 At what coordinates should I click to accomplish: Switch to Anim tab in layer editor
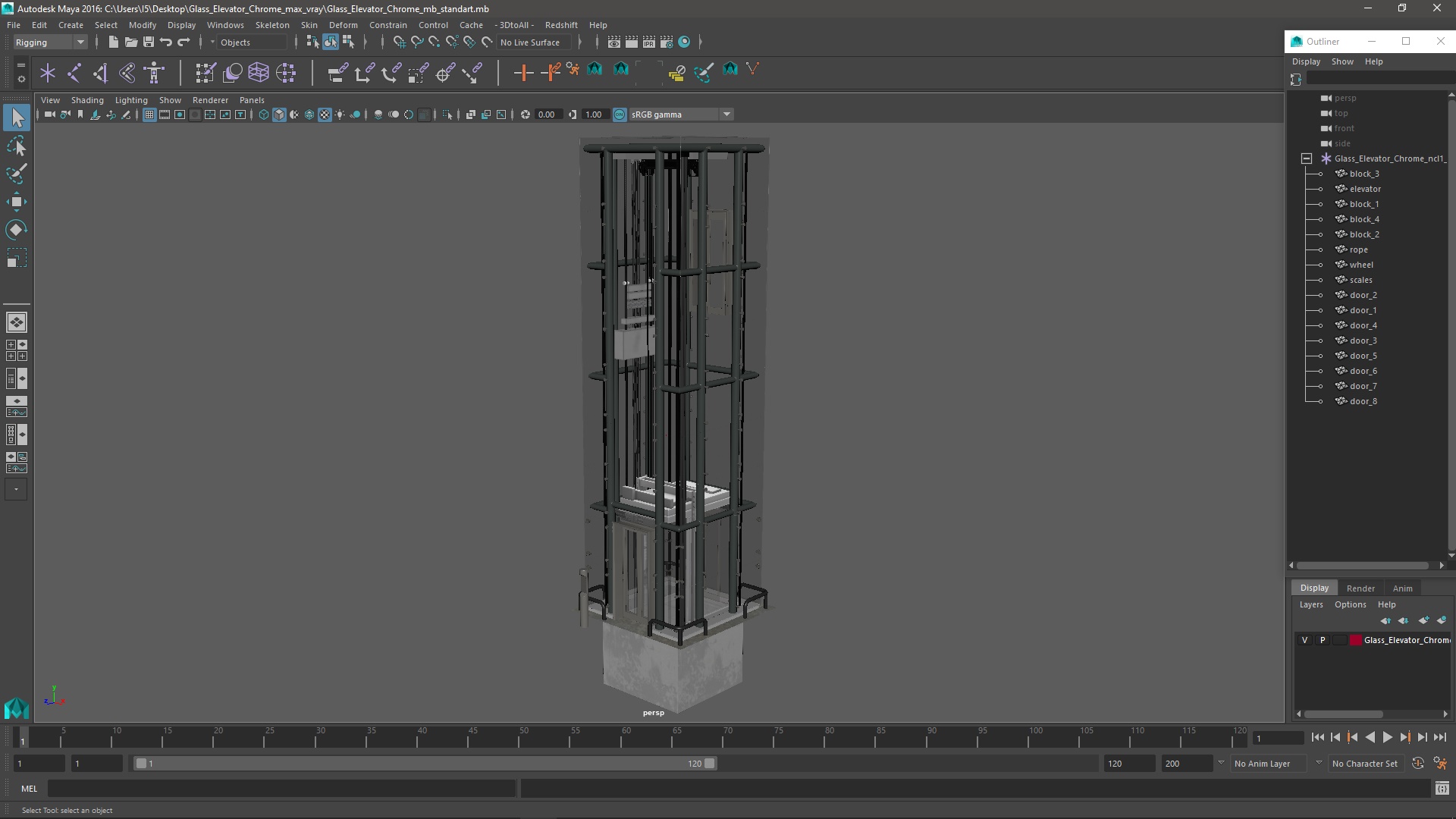pyautogui.click(x=1402, y=588)
